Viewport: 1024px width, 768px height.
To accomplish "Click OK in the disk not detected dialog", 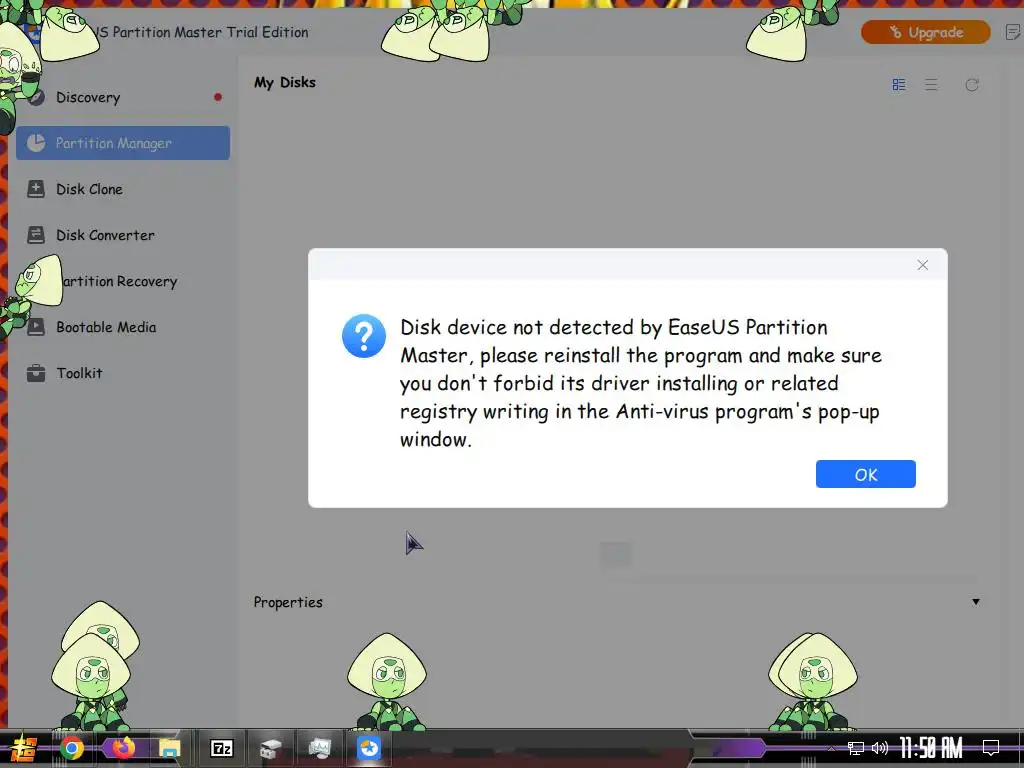I will click(865, 474).
